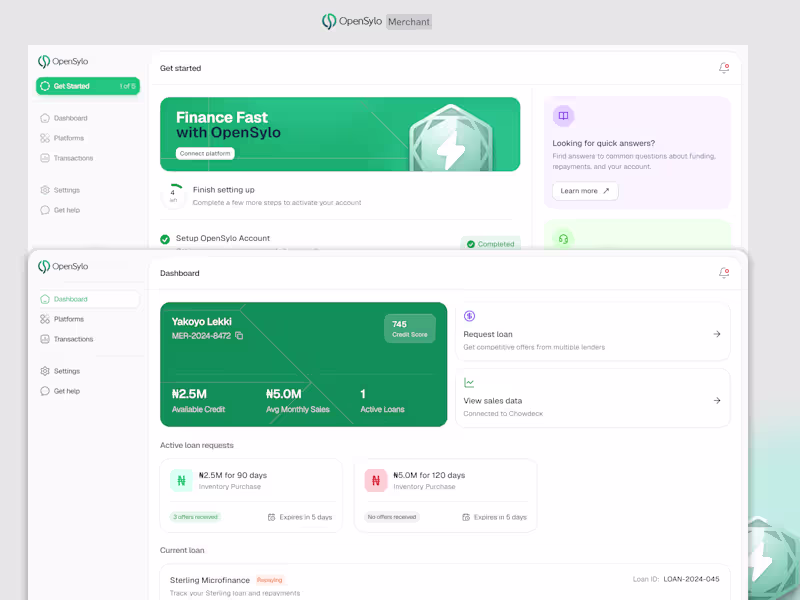Click the setup progress ring showing 4 left

[x=173, y=195]
